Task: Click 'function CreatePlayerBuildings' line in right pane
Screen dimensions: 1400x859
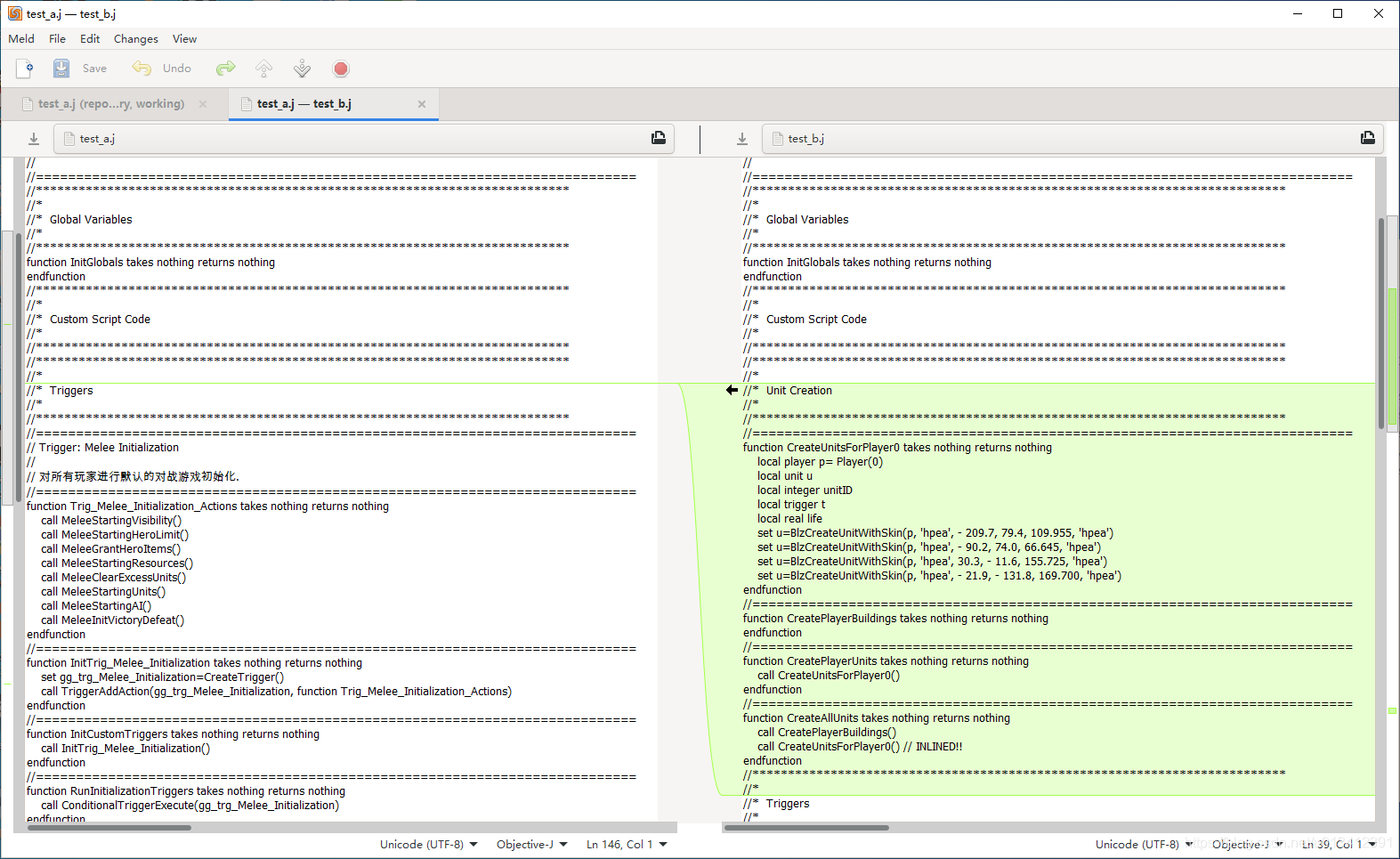Action: (x=895, y=619)
